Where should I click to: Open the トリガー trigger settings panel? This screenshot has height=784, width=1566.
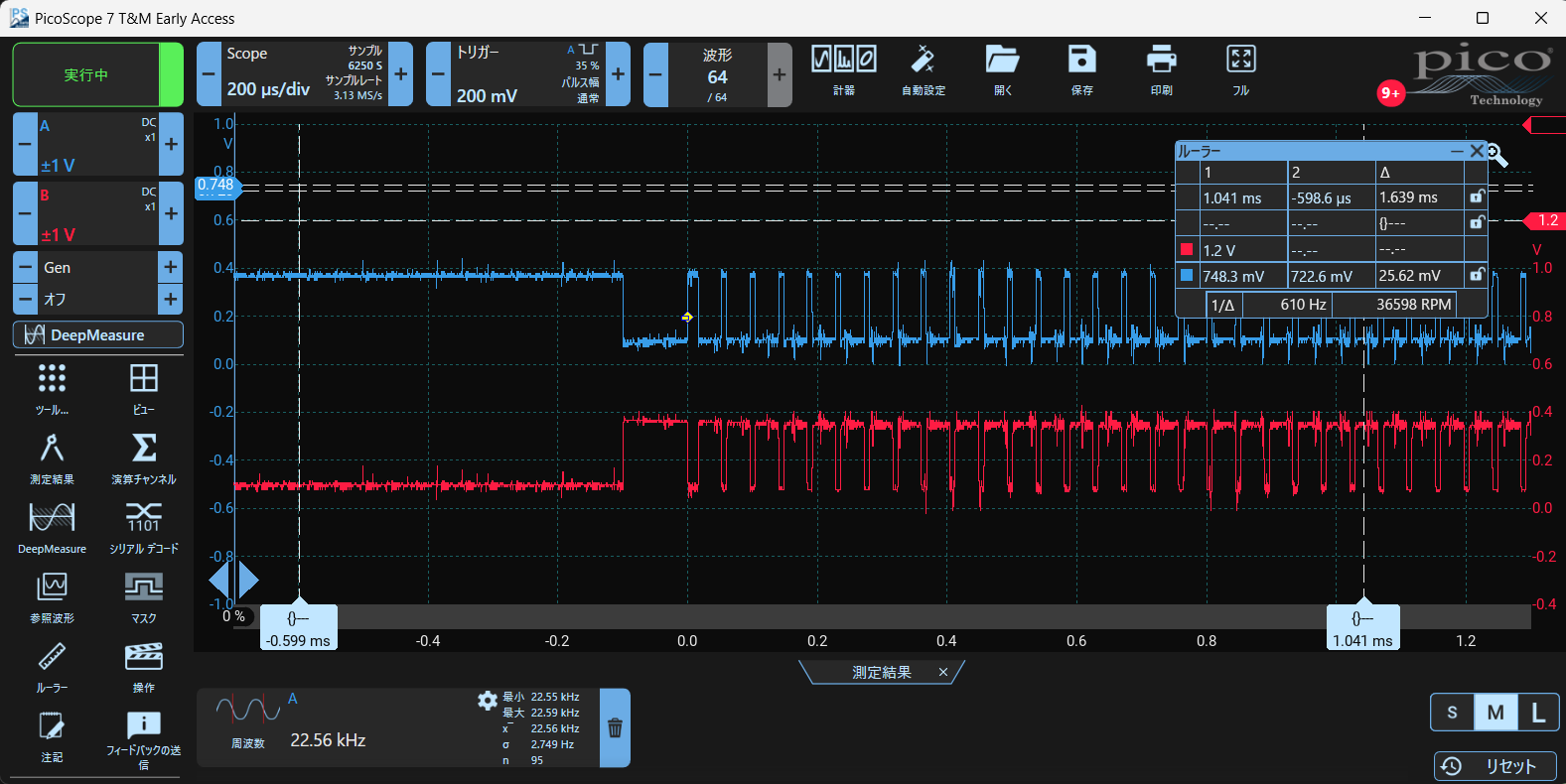(527, 74)
